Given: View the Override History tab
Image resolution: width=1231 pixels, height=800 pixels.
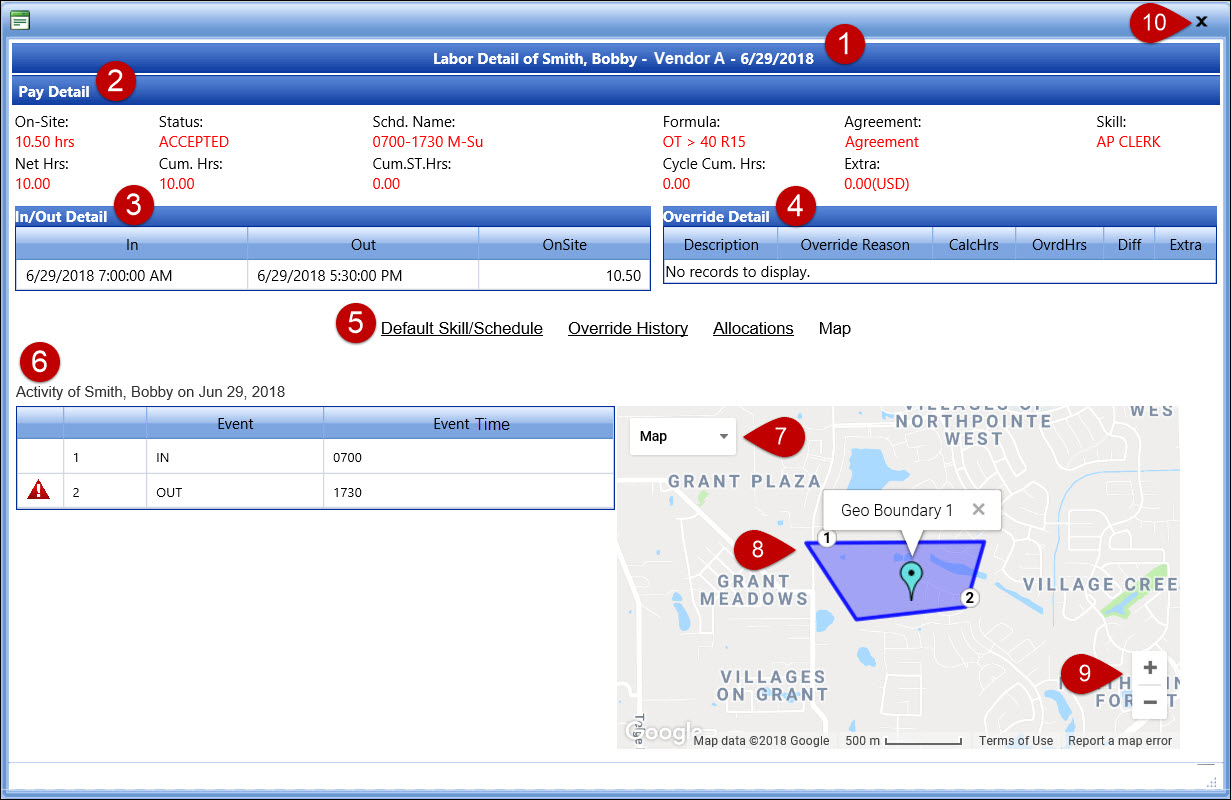Looking at the screenshot, I should tap(627, 328).
